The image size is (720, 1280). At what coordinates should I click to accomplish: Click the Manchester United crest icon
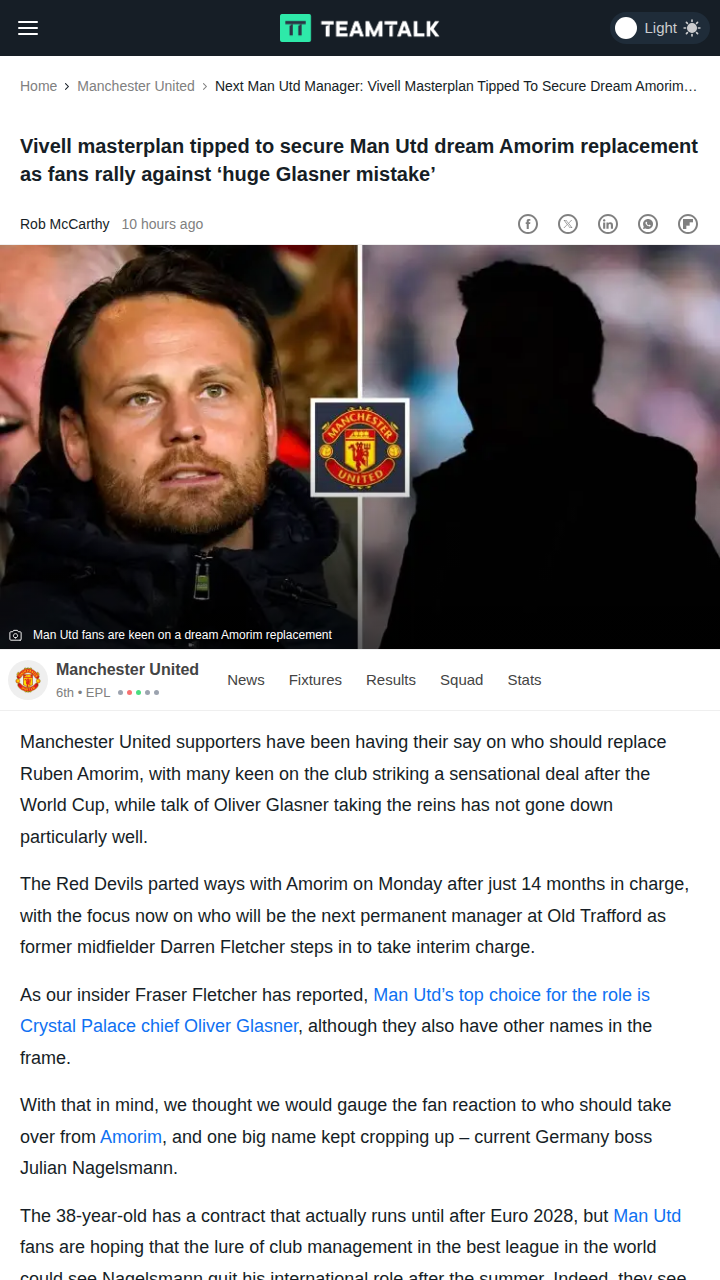point(28,680)
